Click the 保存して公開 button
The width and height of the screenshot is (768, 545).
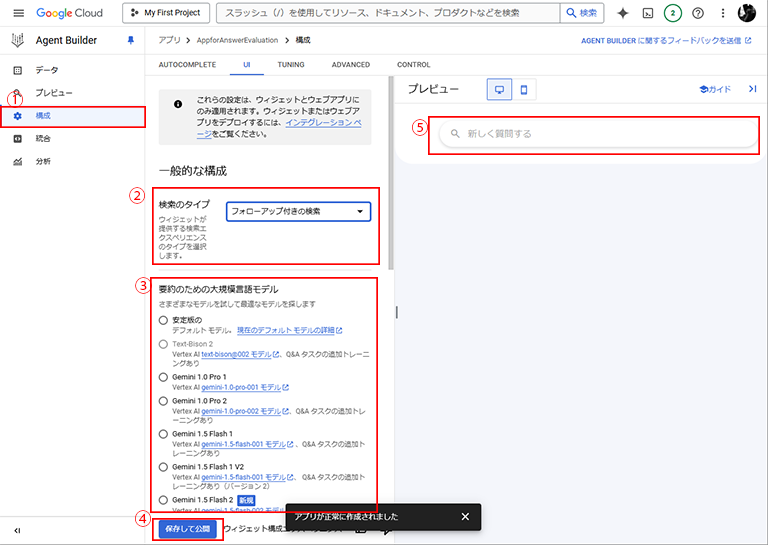185,528
